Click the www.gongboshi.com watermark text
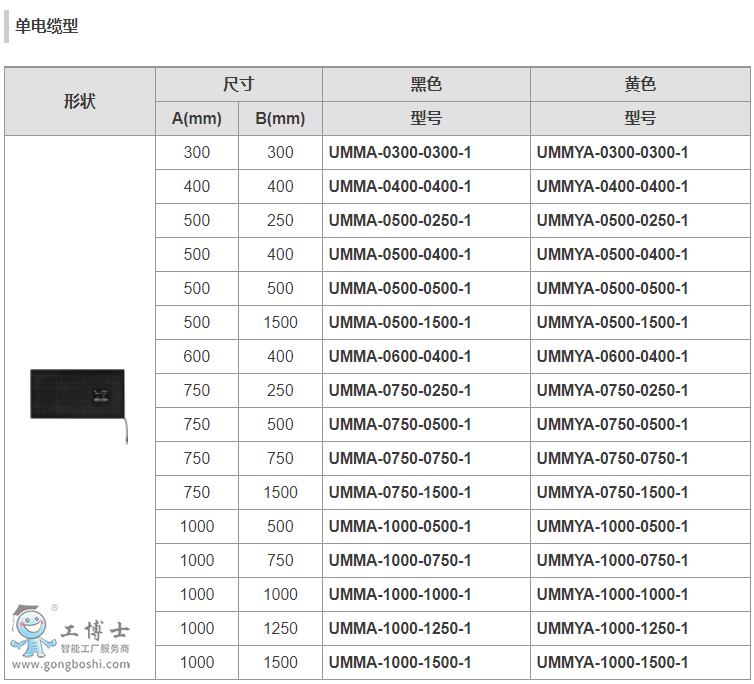The width and height of the screenshot is (754, 684). point(71,665)
